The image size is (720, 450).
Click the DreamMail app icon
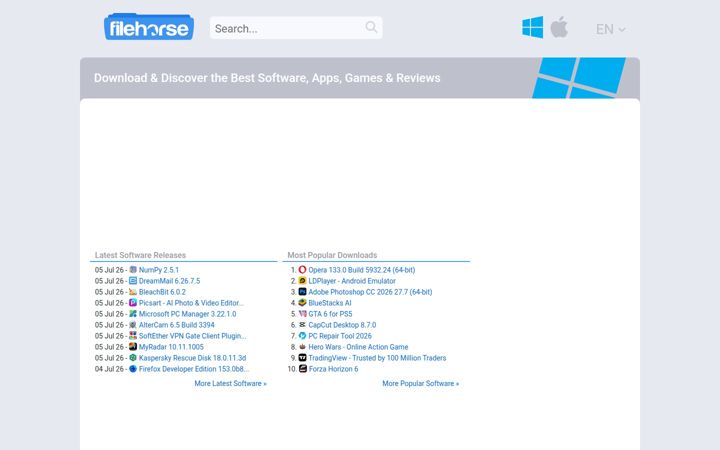tap(133, 281)
